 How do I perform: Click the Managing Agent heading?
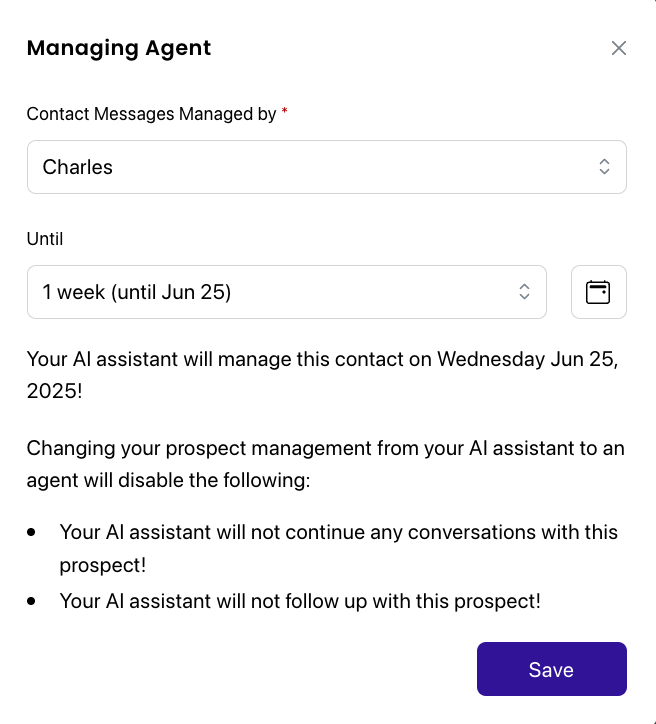point(119,48)
